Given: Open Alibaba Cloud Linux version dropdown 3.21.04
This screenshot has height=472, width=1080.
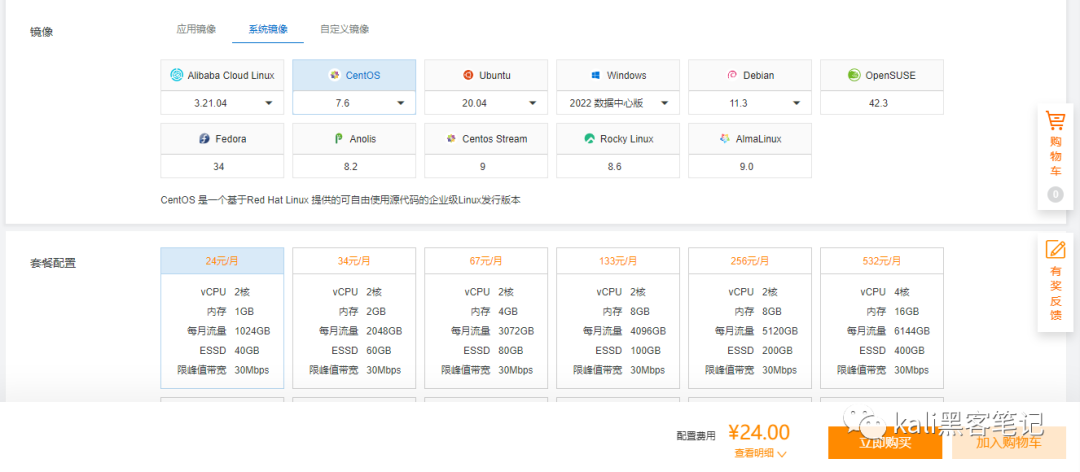Looking at the screenshot, I should [222, 103].
